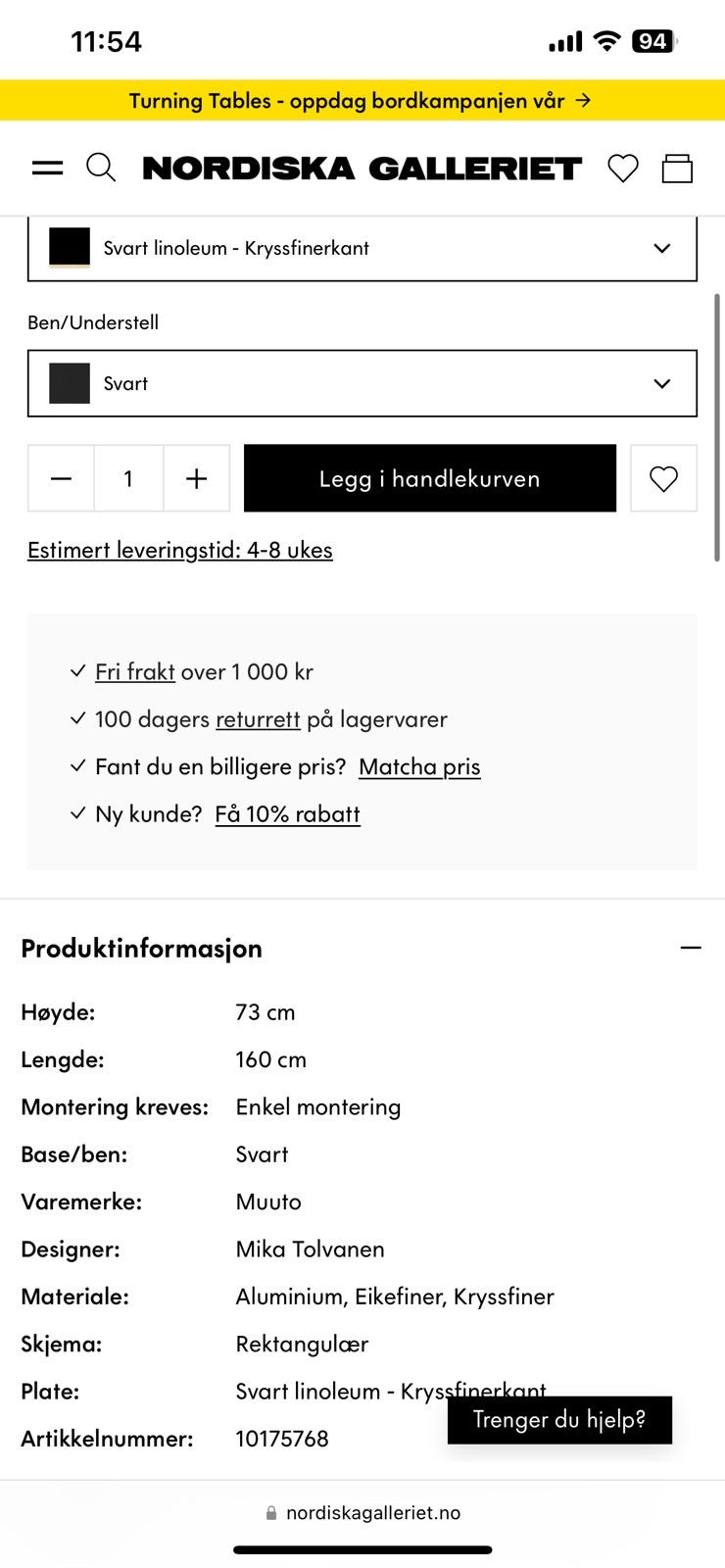Screen dimensions: 725x1568
Task: Open Svart linoleum tabletop dropdown
Action: pyautogui.click(x=362, y=249)
